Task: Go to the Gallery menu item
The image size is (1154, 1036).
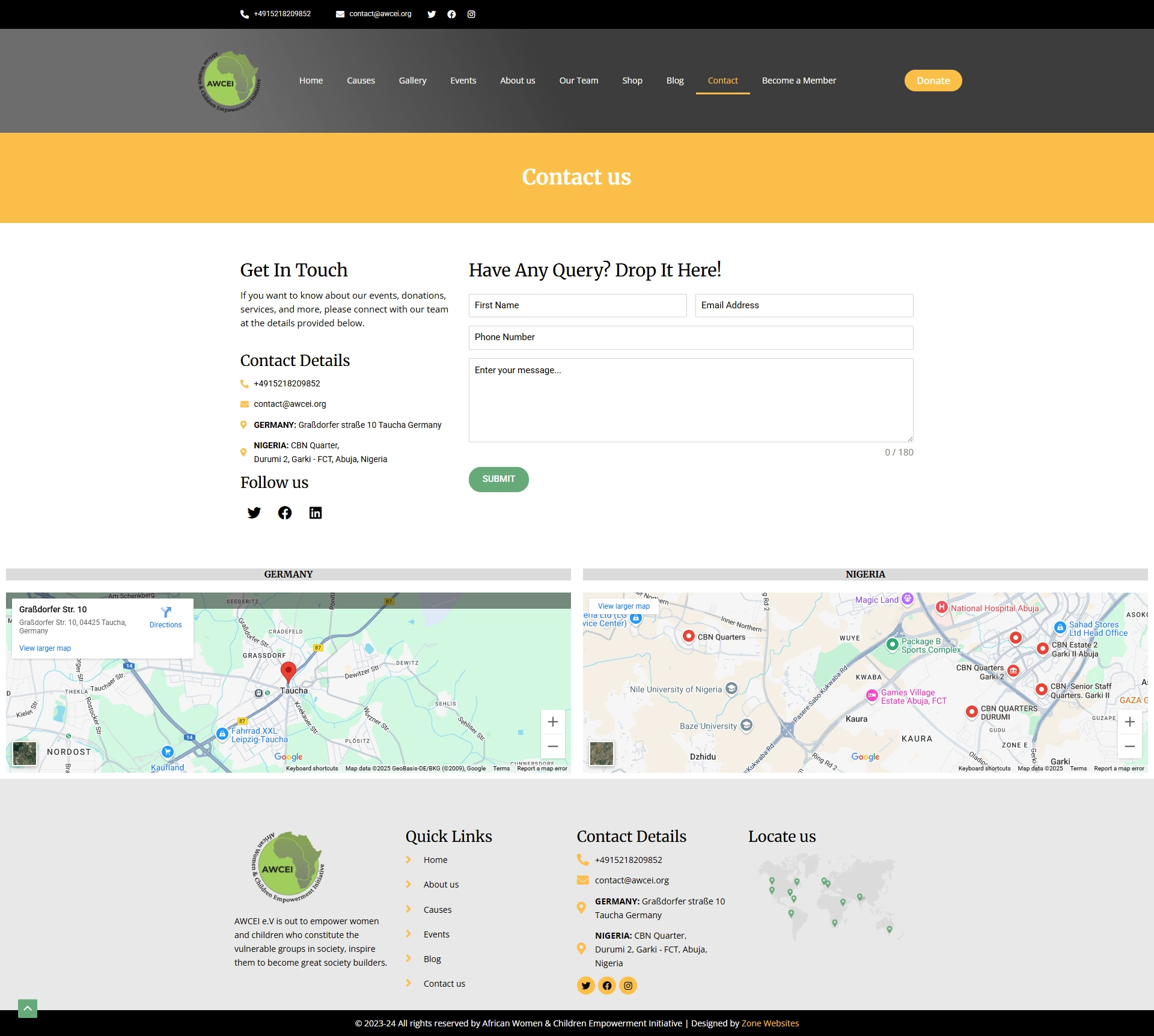Action: tap(412, 81)
